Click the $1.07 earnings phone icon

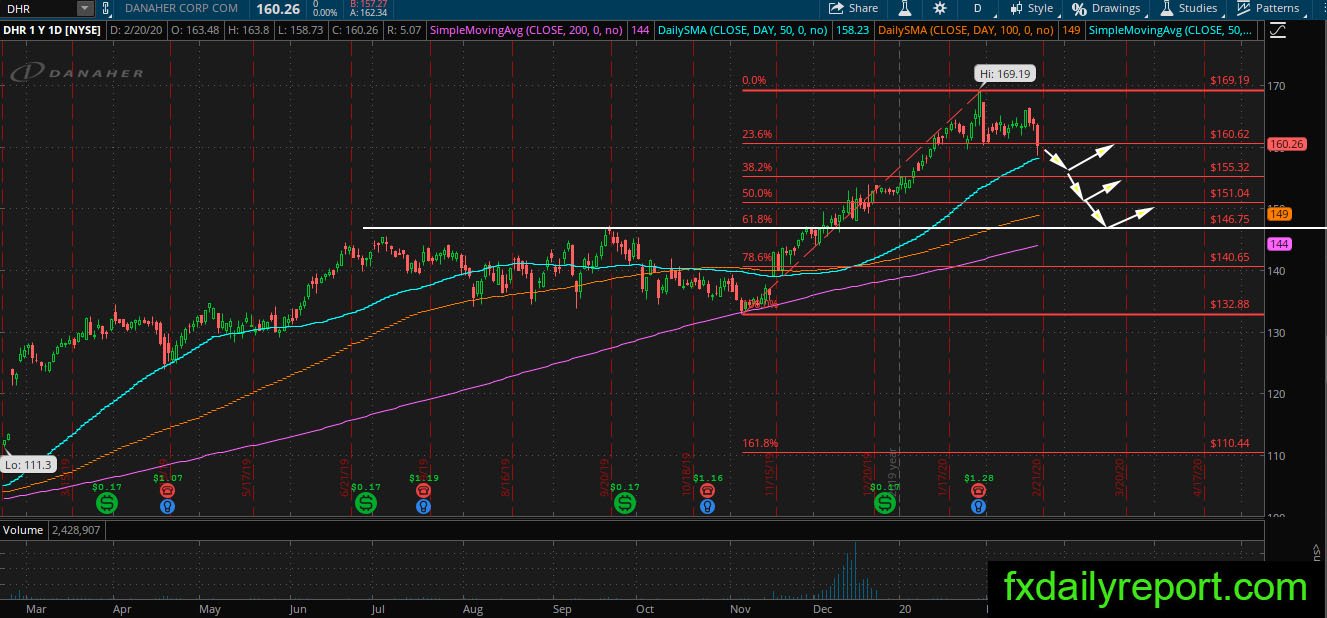pos(167,491)
